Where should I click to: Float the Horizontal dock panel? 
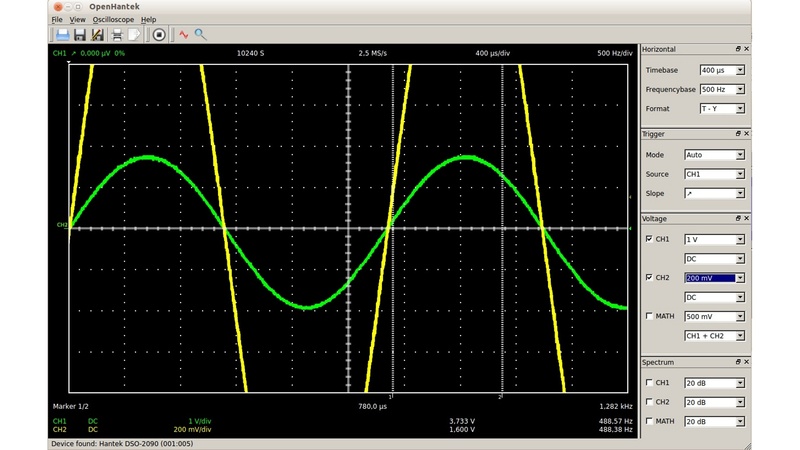(x=738, y=49)
